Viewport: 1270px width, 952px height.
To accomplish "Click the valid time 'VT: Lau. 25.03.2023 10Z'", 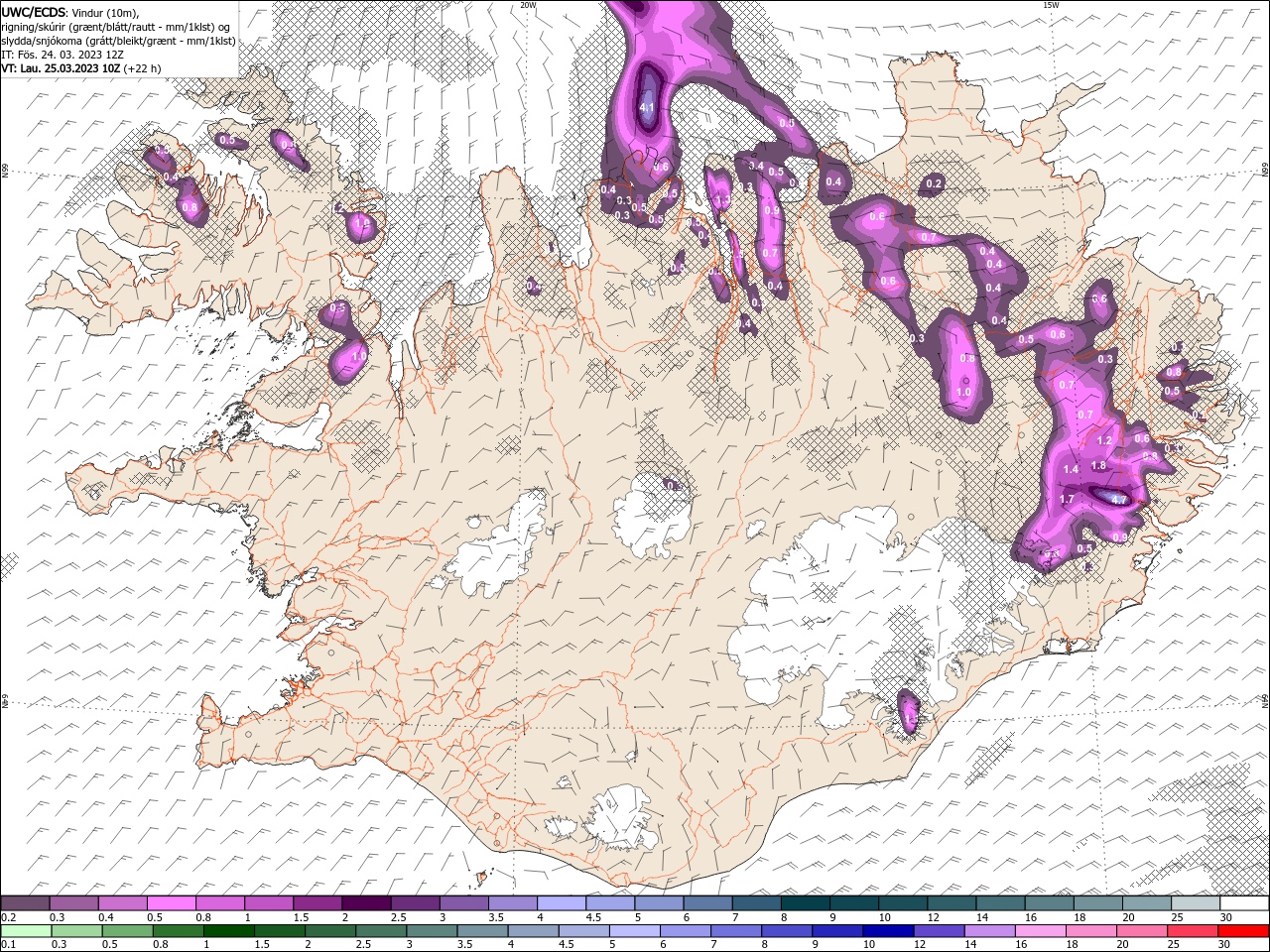I will coord(61,68).
